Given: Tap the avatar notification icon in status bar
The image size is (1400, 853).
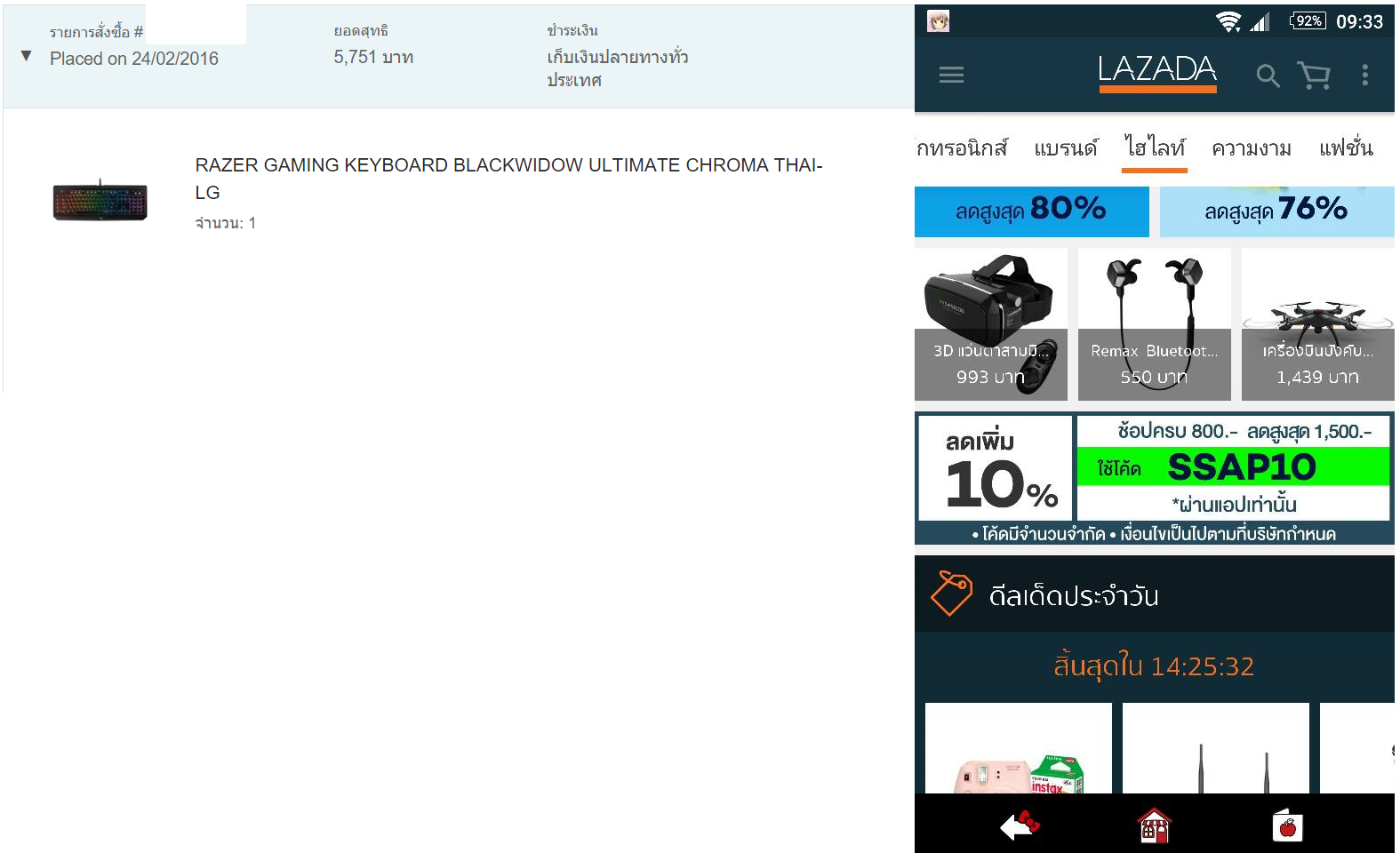Looking at the screenshot, I should point(938,20).
